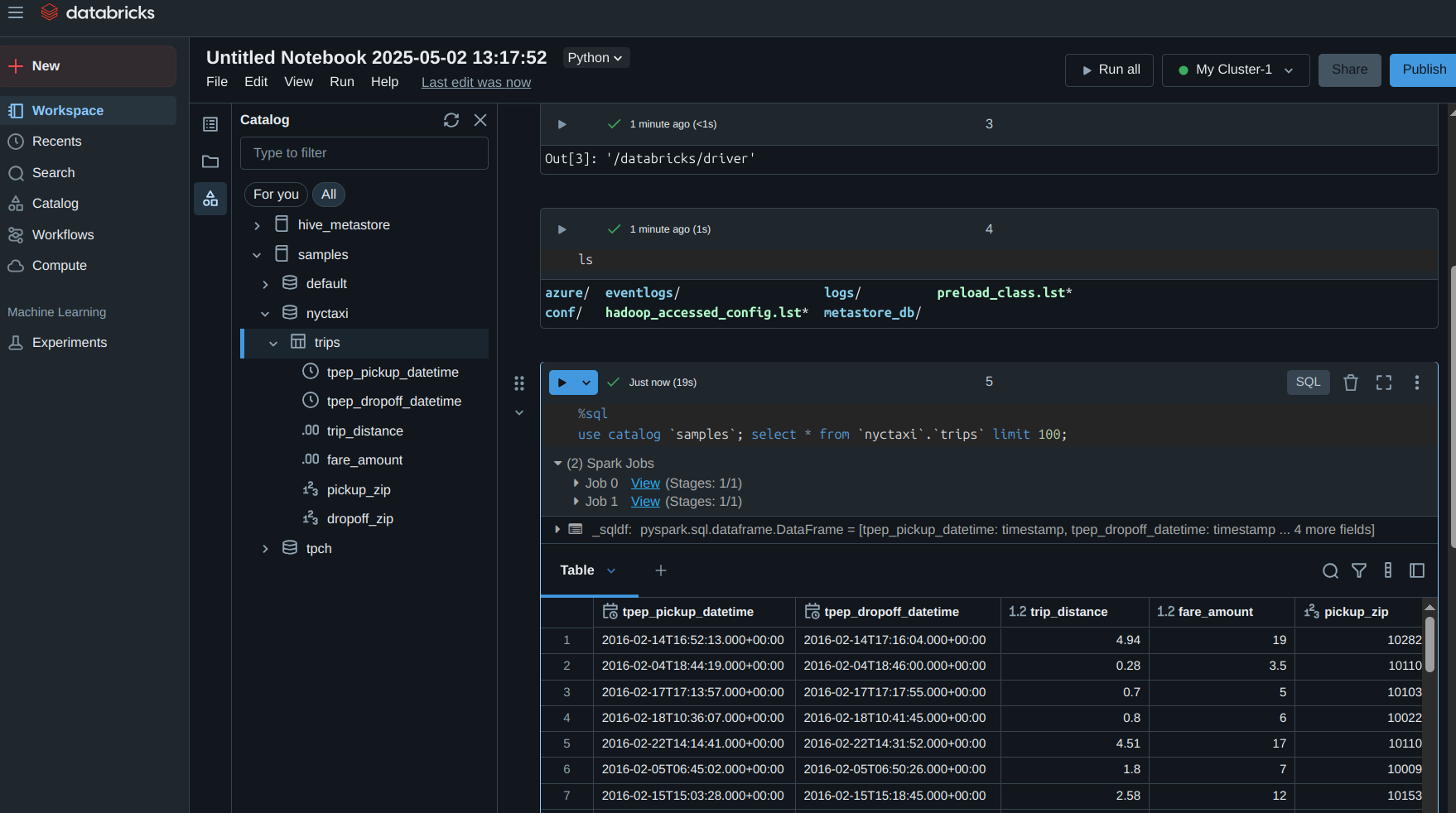Screen dimensions: 1456x813
Task: Search within results table
Action: [x=1330, y=570]
